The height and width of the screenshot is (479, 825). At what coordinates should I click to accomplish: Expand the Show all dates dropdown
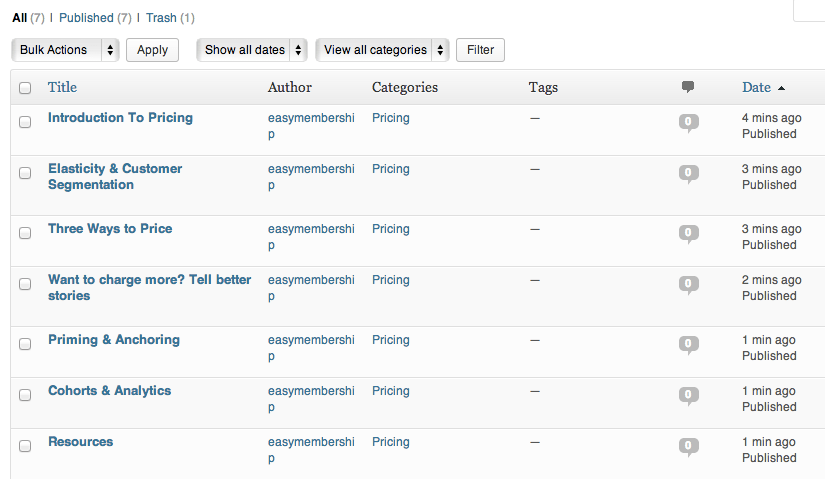pyautogui.click(x=252, y=50)
